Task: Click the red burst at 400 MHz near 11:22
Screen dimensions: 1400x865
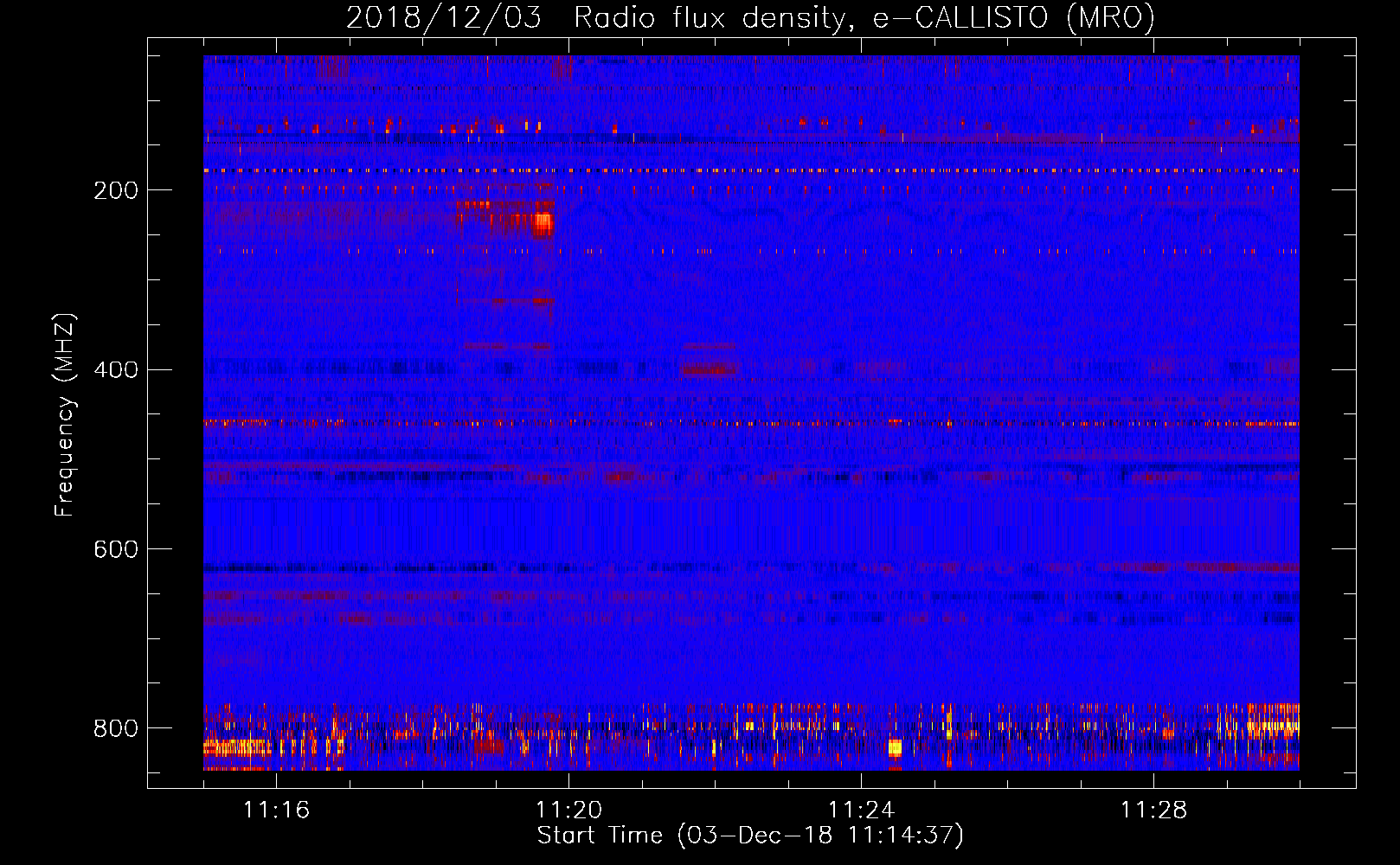Action: click(709, 369)
